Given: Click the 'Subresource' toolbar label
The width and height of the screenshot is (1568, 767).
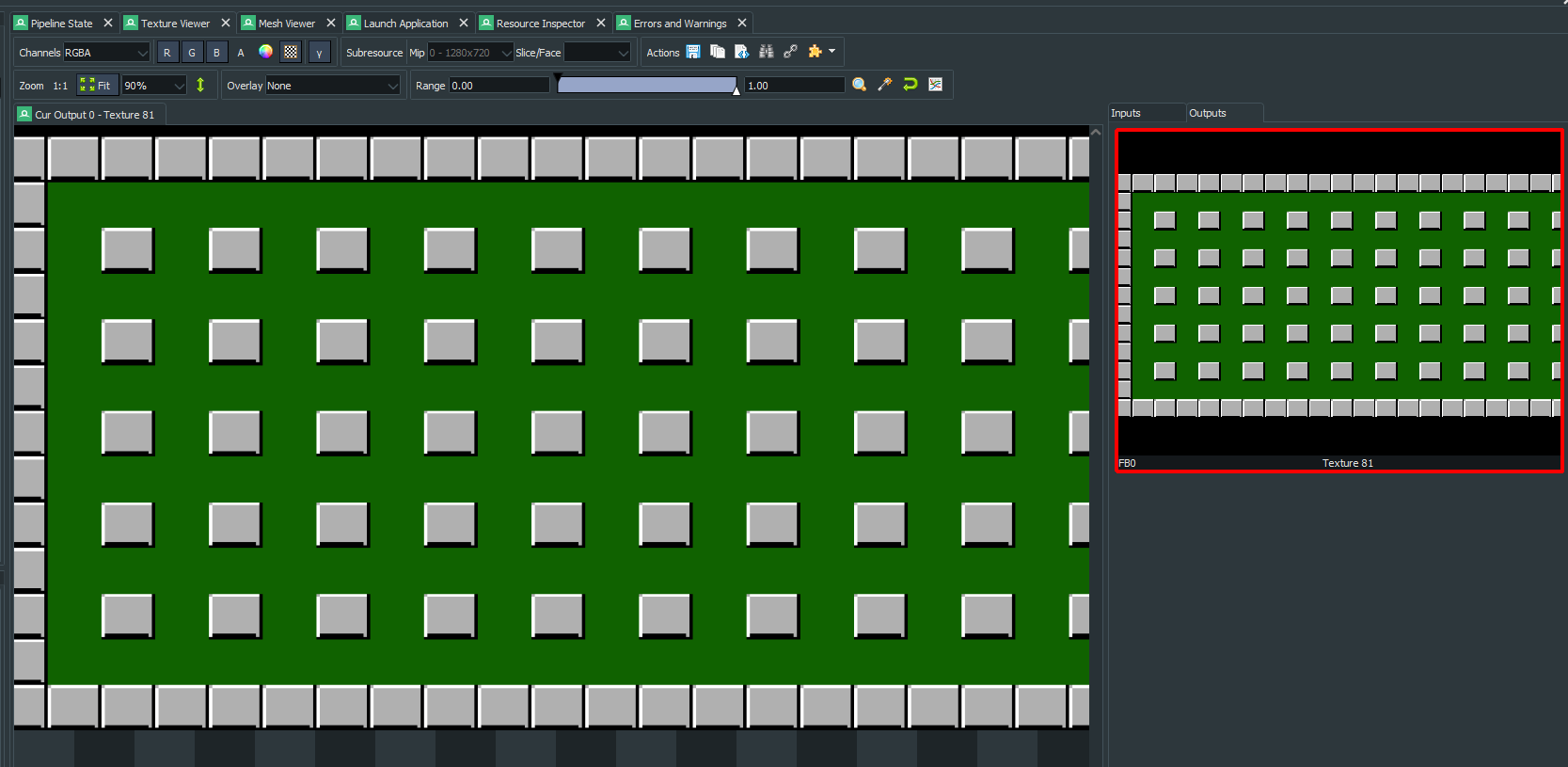Looking at the screenshot, I should coord(374,53).
